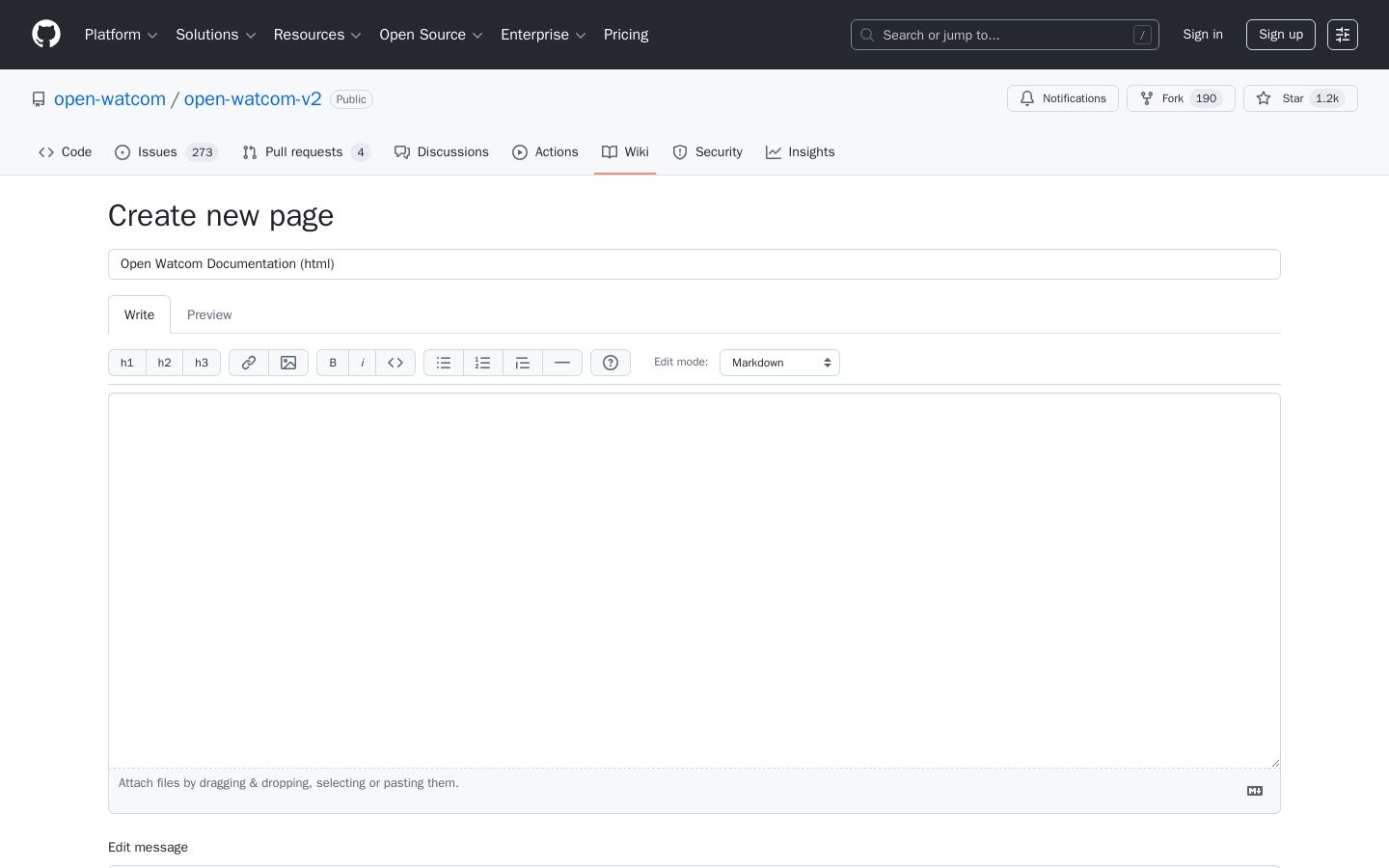This screenshot has width=1389, height=868.
Task: Click the Sign up button
Action: [1281, 35]
